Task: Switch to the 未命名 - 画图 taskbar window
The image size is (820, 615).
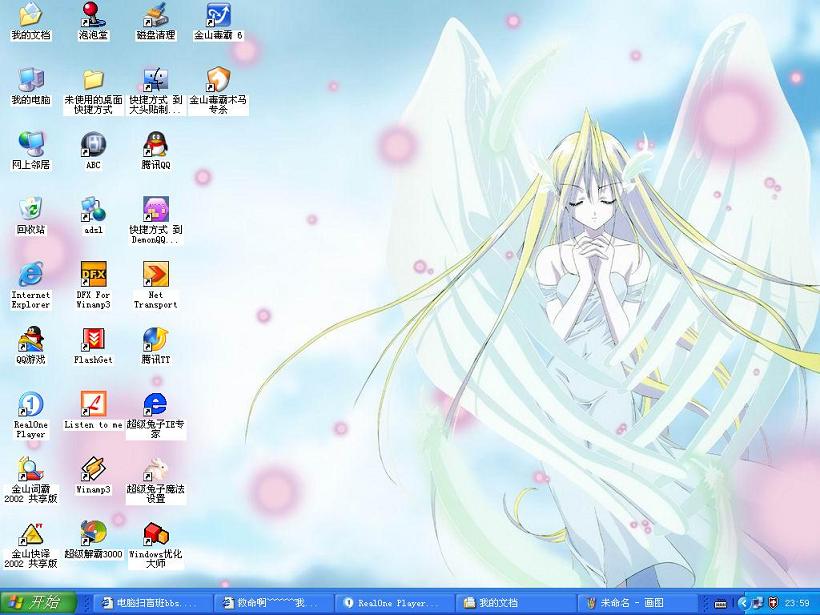Action: click(x=636, y=603)
